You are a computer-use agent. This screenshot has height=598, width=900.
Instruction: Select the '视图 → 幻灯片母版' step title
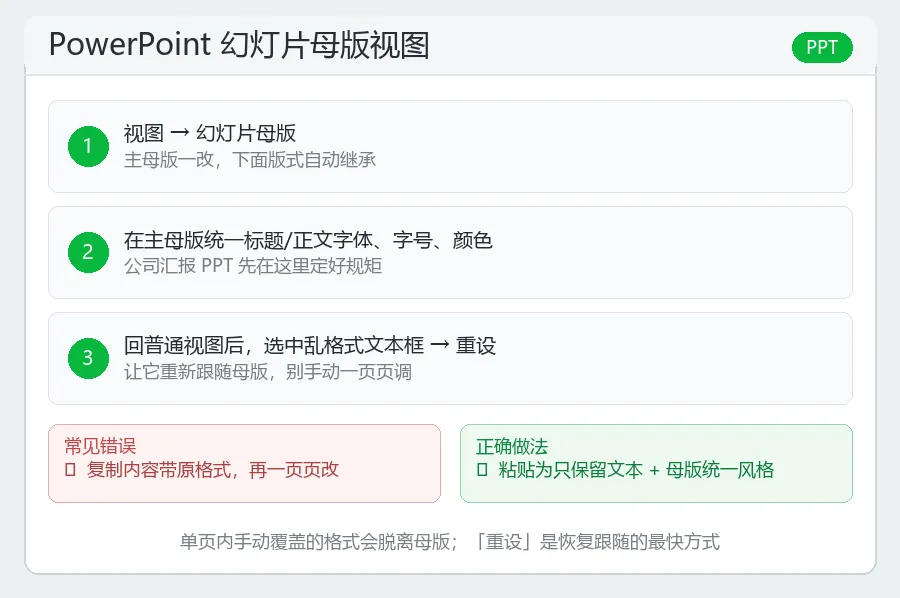click(210, 133)
